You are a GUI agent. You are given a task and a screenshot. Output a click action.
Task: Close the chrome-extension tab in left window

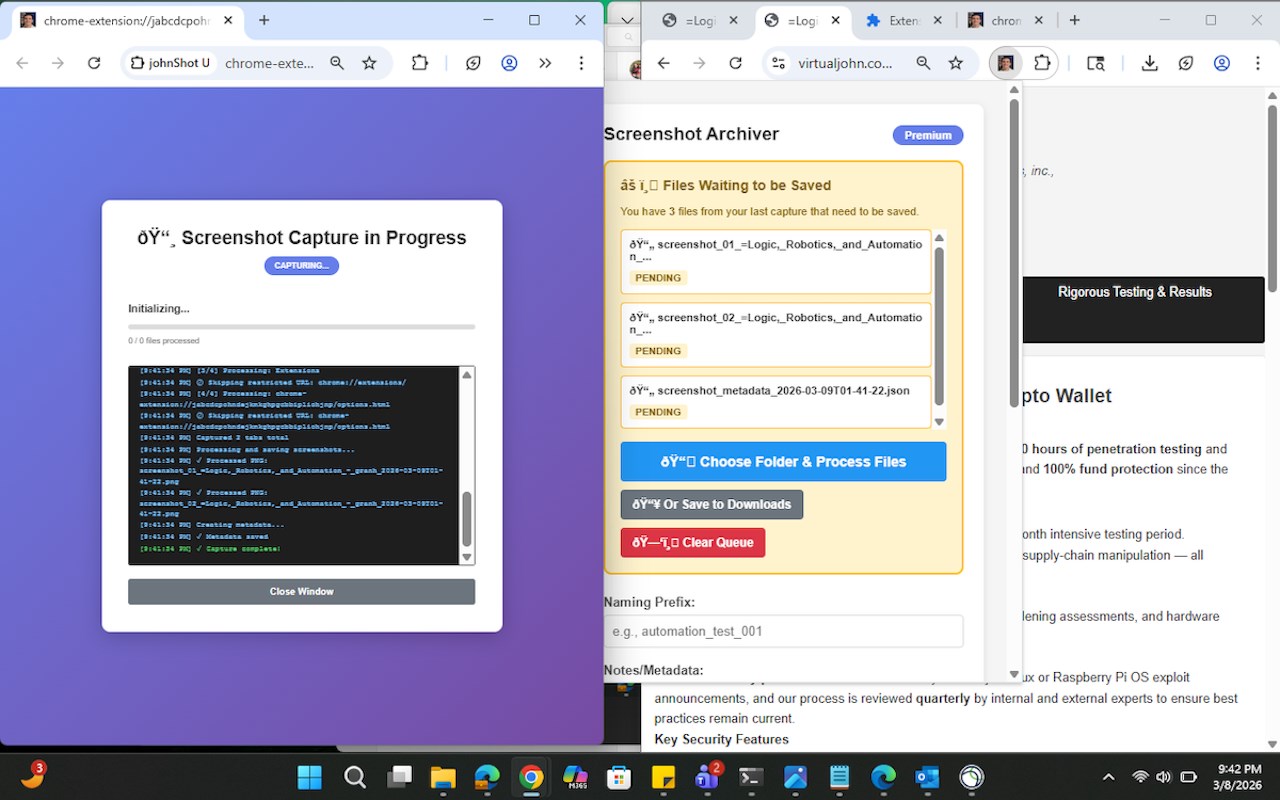[229, 20]
